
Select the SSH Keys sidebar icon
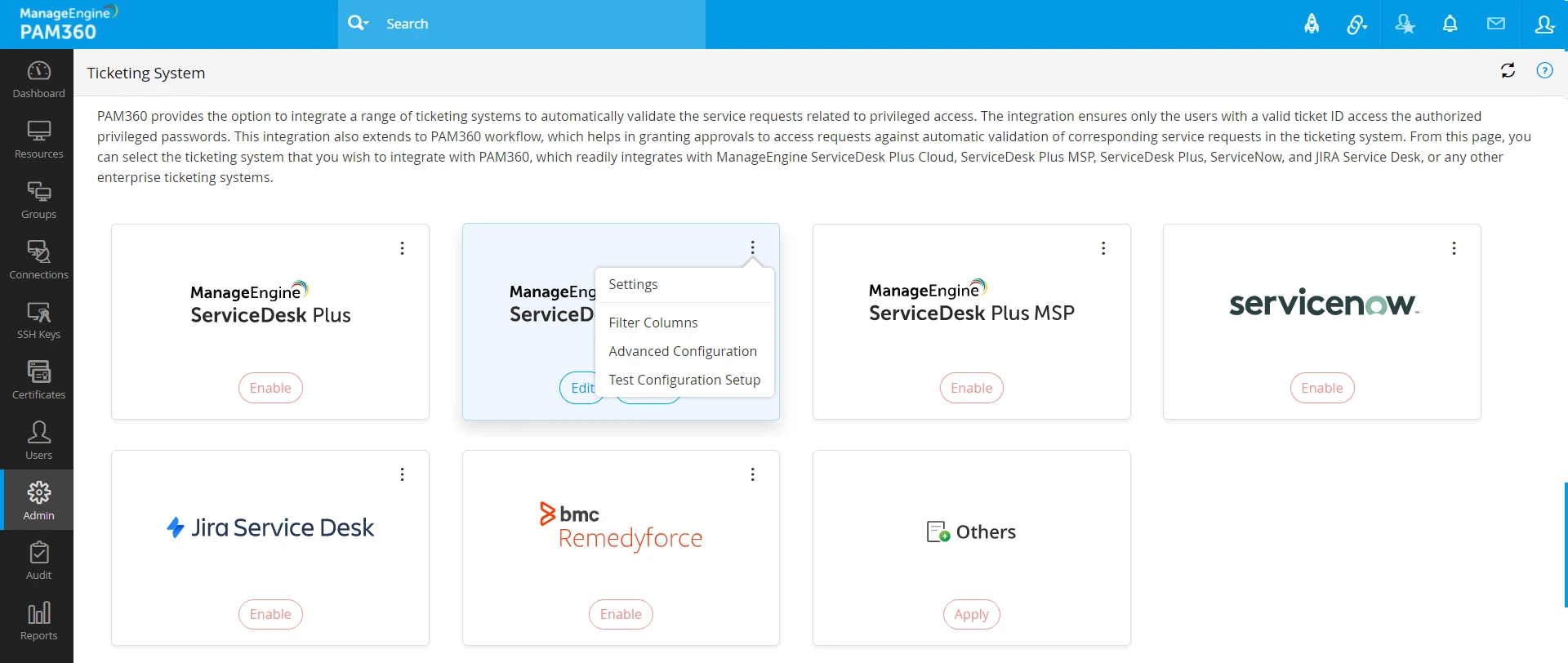click(38, 318)
